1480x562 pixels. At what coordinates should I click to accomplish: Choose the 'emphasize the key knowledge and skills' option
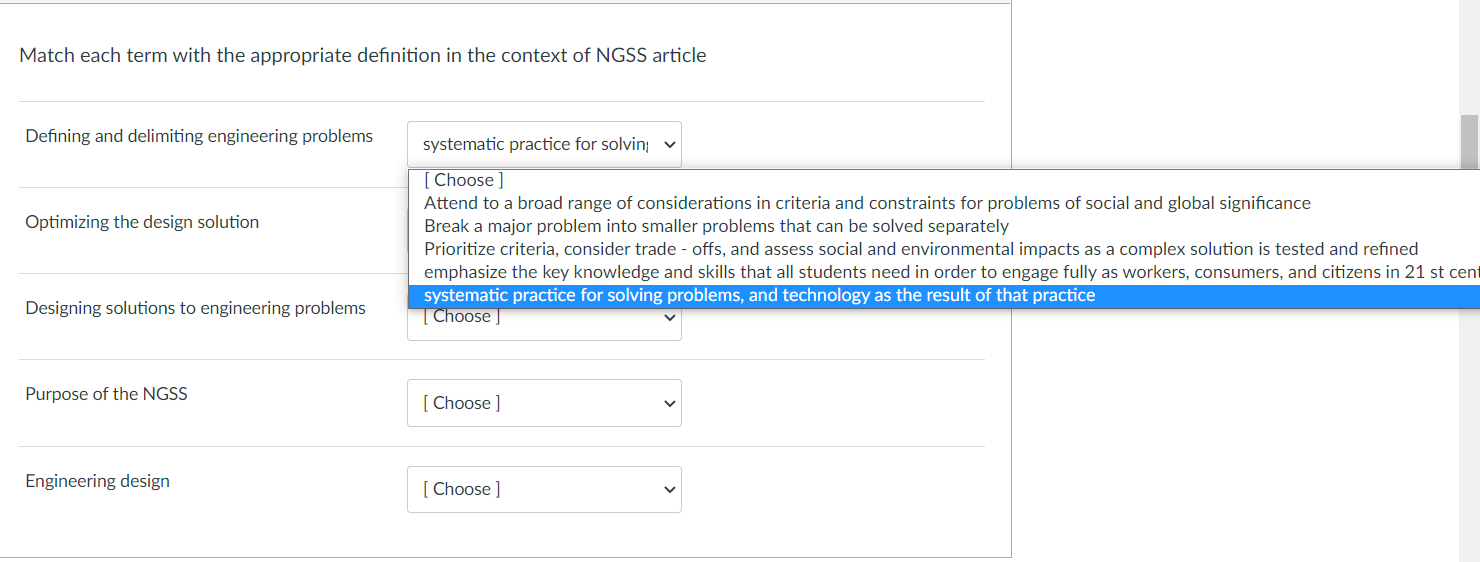(940, 272)
